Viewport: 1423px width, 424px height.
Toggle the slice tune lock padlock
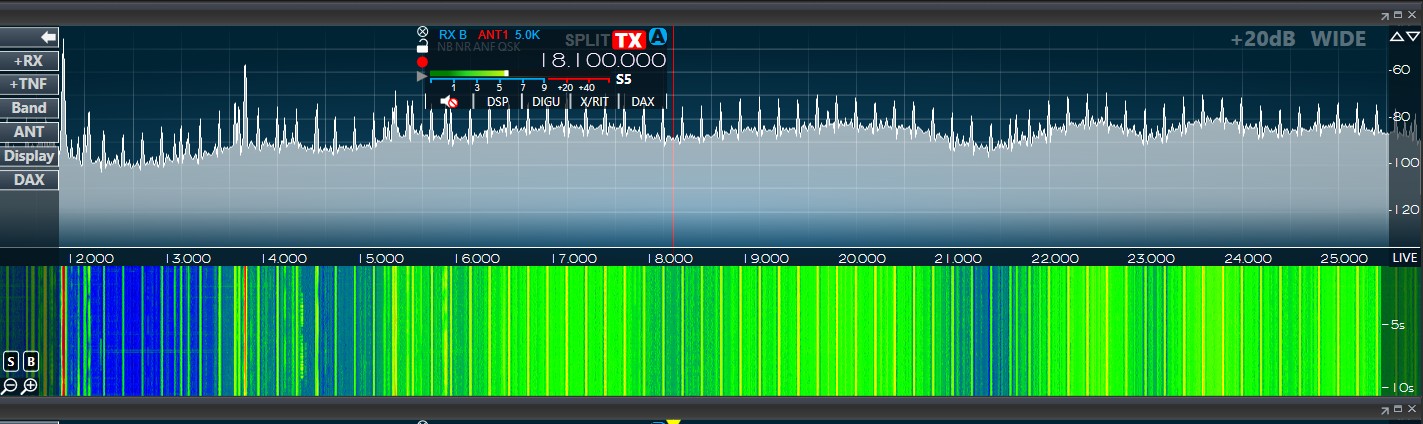(x=422, y=46)
